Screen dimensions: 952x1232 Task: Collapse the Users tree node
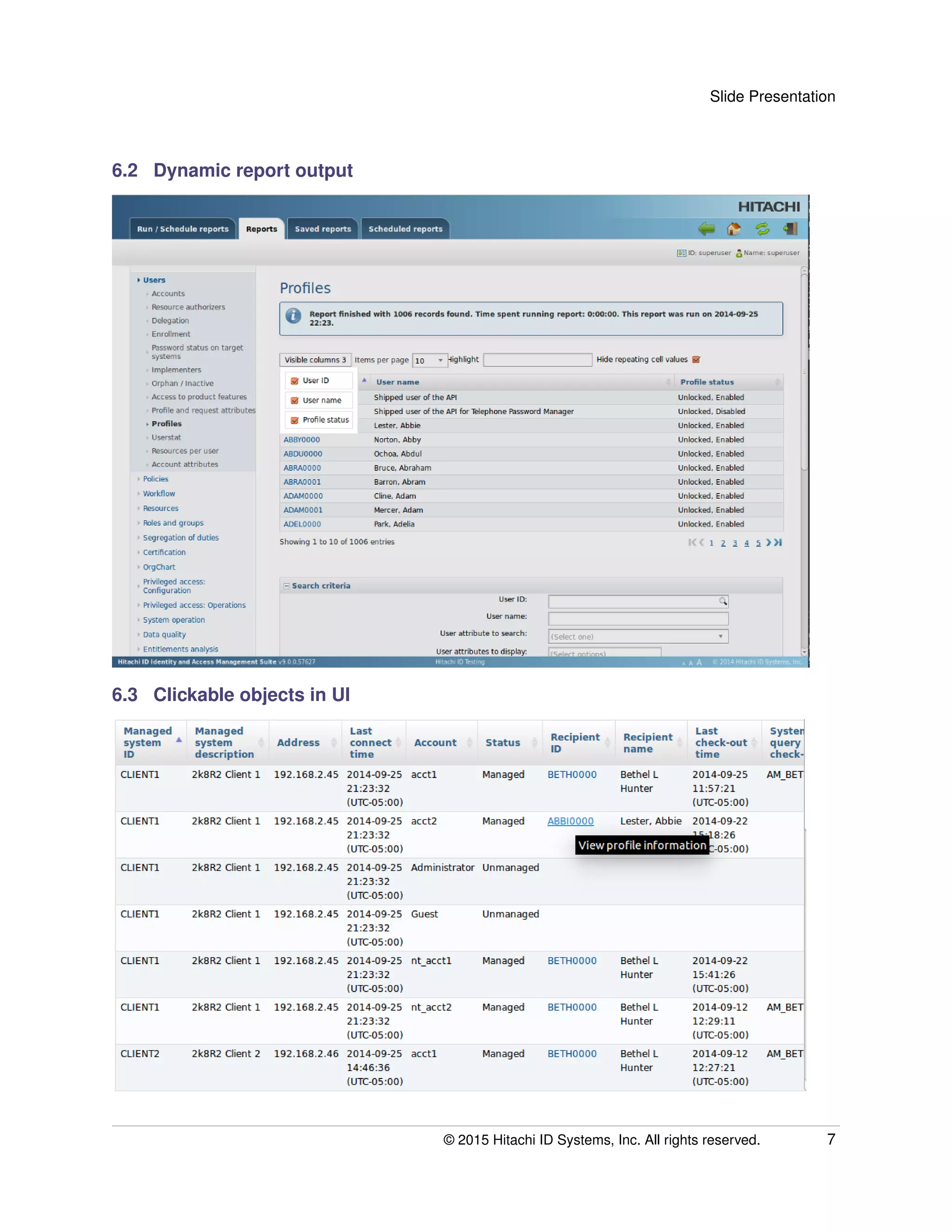coord(139,280)
